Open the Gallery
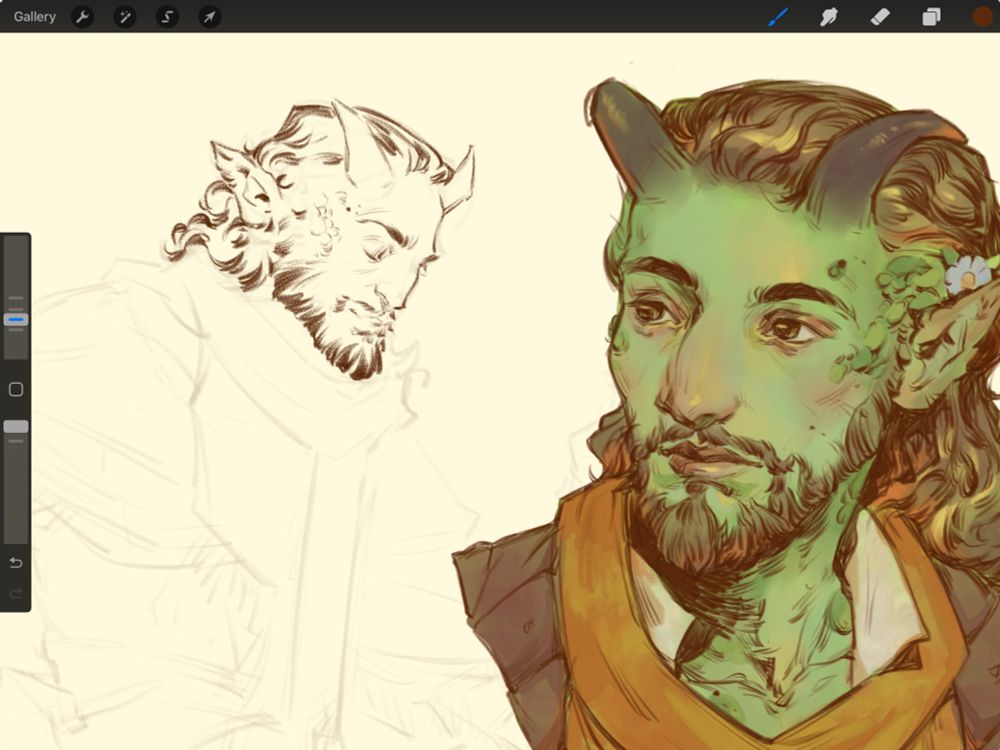Viewport: 1000px width, 750px height. pos(34,17)
